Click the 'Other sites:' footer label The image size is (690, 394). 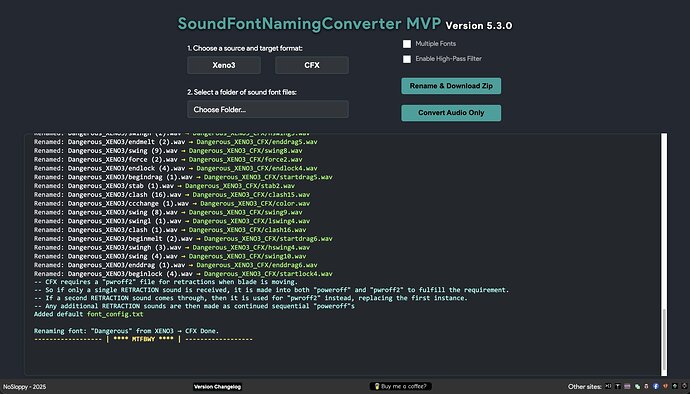point(584,387)
